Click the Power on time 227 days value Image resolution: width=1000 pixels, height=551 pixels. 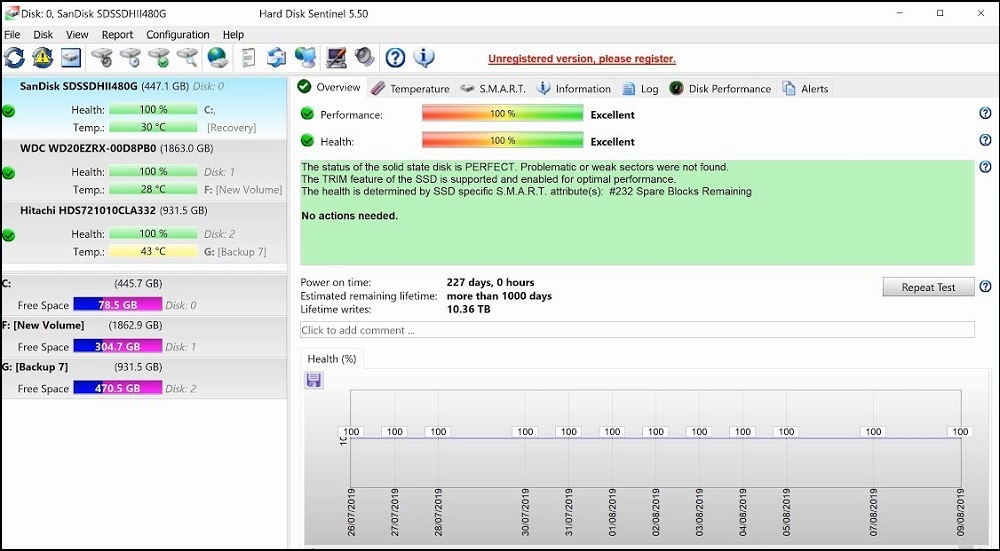[x=490, y=282]
